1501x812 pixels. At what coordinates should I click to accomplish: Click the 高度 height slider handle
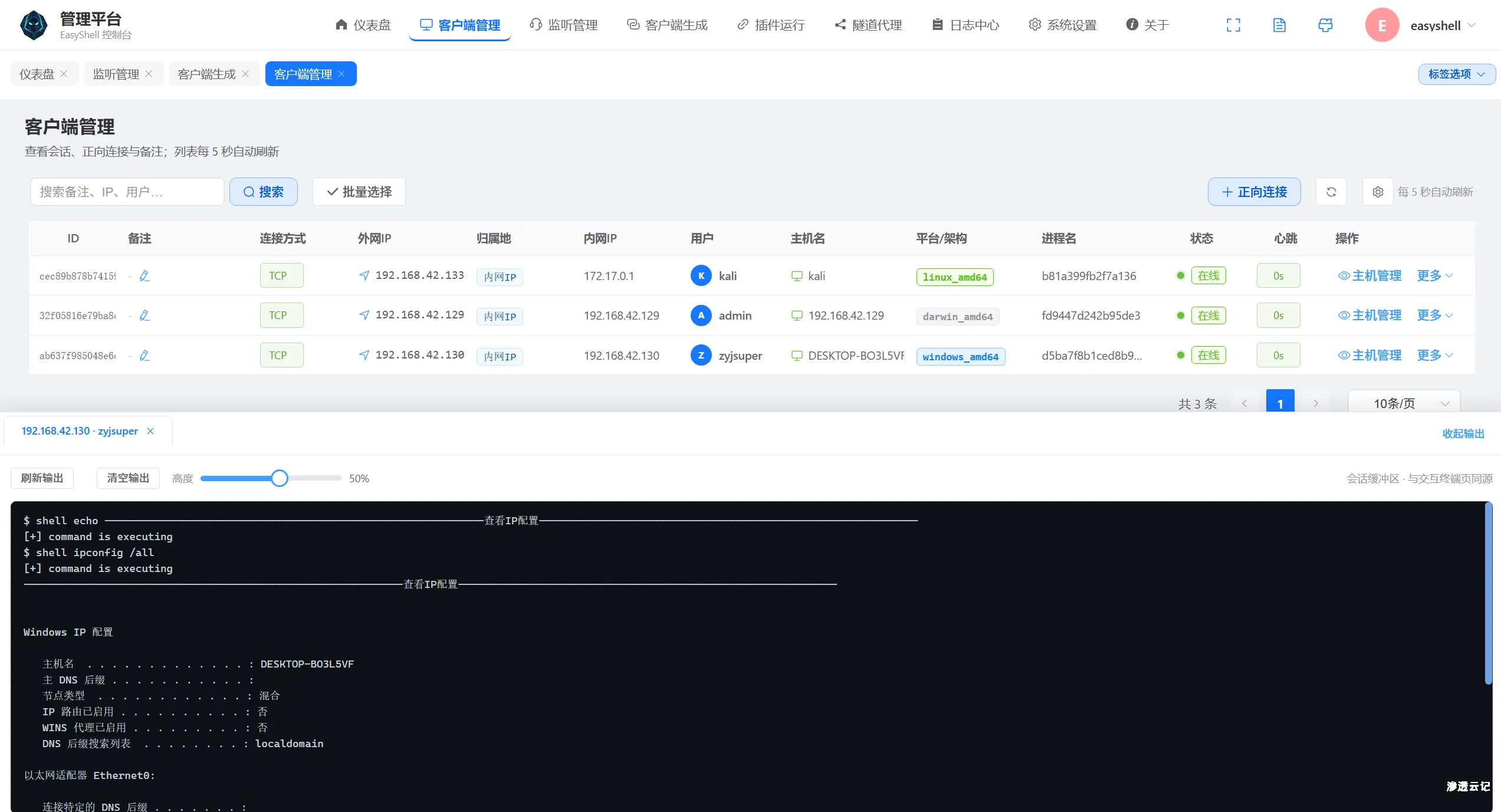(280, 478)
